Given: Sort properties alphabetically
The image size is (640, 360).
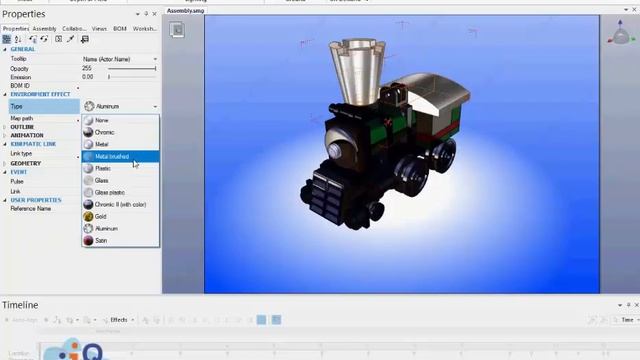Looking at the screenshot, I should tap(18, 39).
